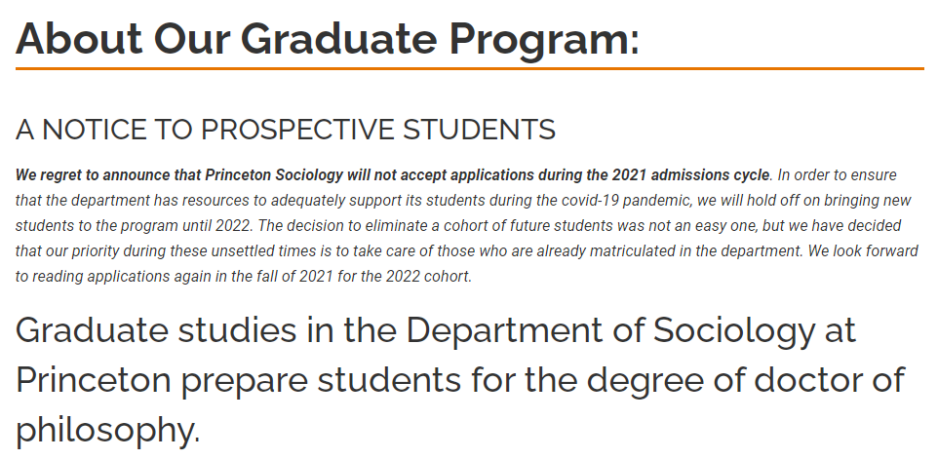Image resolution: width=938 pixels, height=459 pixels.
Task: Click the words 'Princeton Sociology' in bold text
Action: (283, 174)
